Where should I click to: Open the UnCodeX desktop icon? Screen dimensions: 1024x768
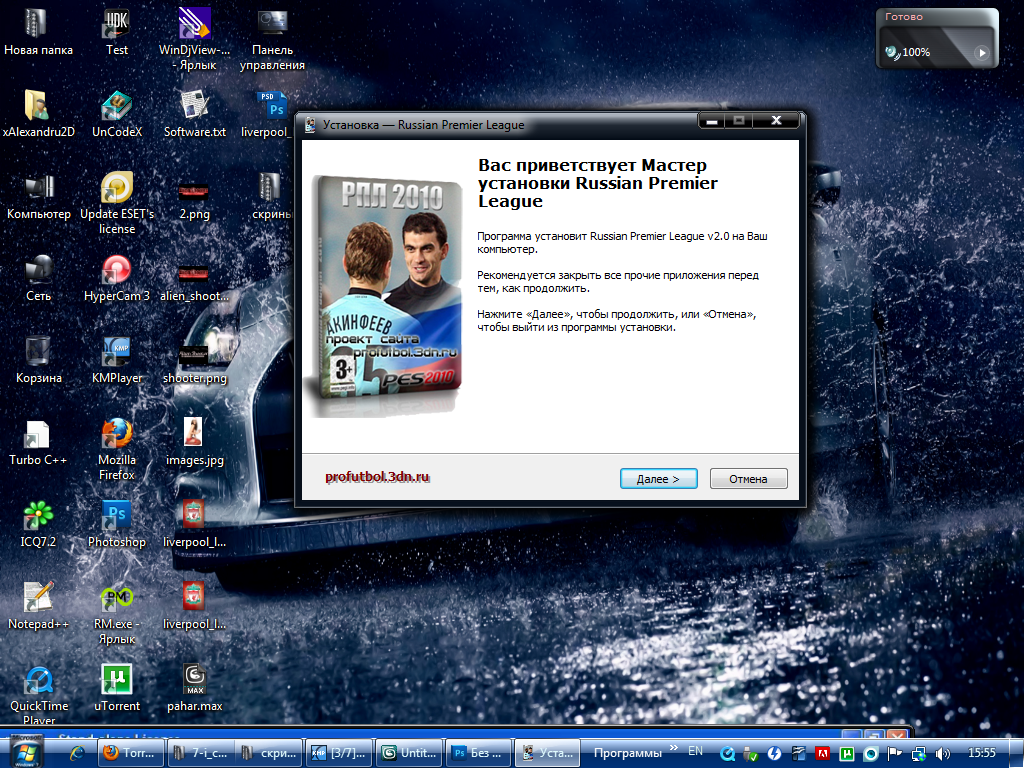point(117,114)
